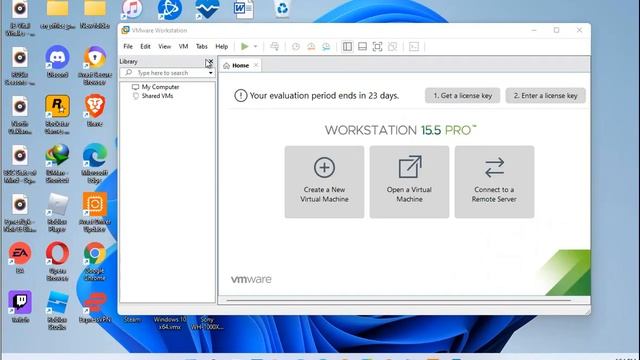
Task: Close the Library panel
Action: pyautogui.click(x=210, y=62)
